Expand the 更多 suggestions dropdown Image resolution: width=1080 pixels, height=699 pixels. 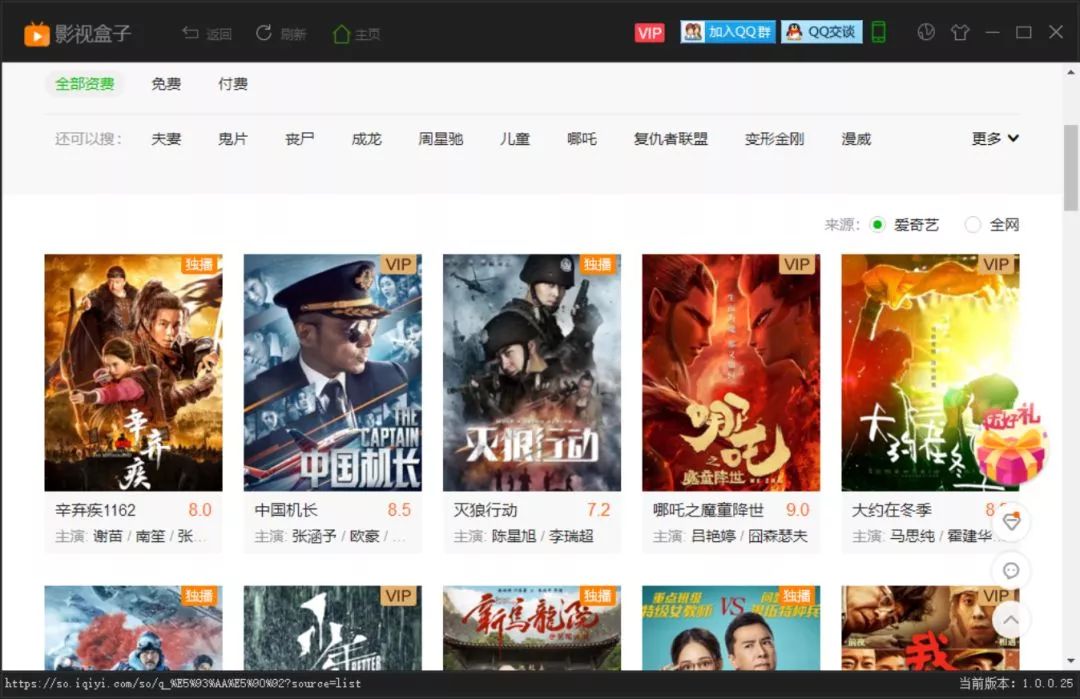coord(995,138)
